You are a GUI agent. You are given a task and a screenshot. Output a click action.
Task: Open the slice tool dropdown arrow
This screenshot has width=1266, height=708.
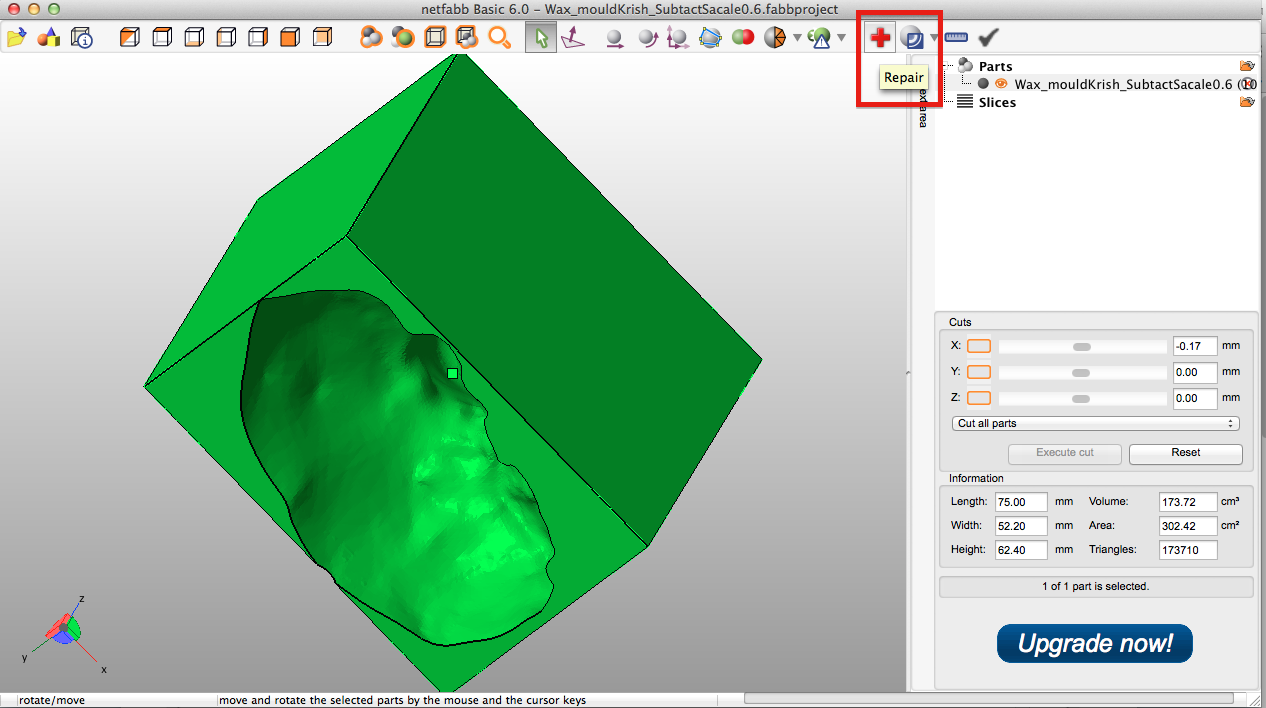coord(934,37)
